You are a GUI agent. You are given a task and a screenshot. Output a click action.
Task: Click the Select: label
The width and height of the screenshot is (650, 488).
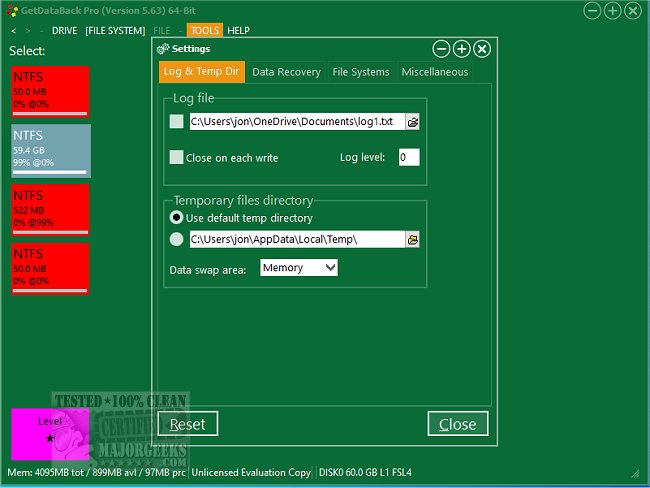click(x=27, y=51)
